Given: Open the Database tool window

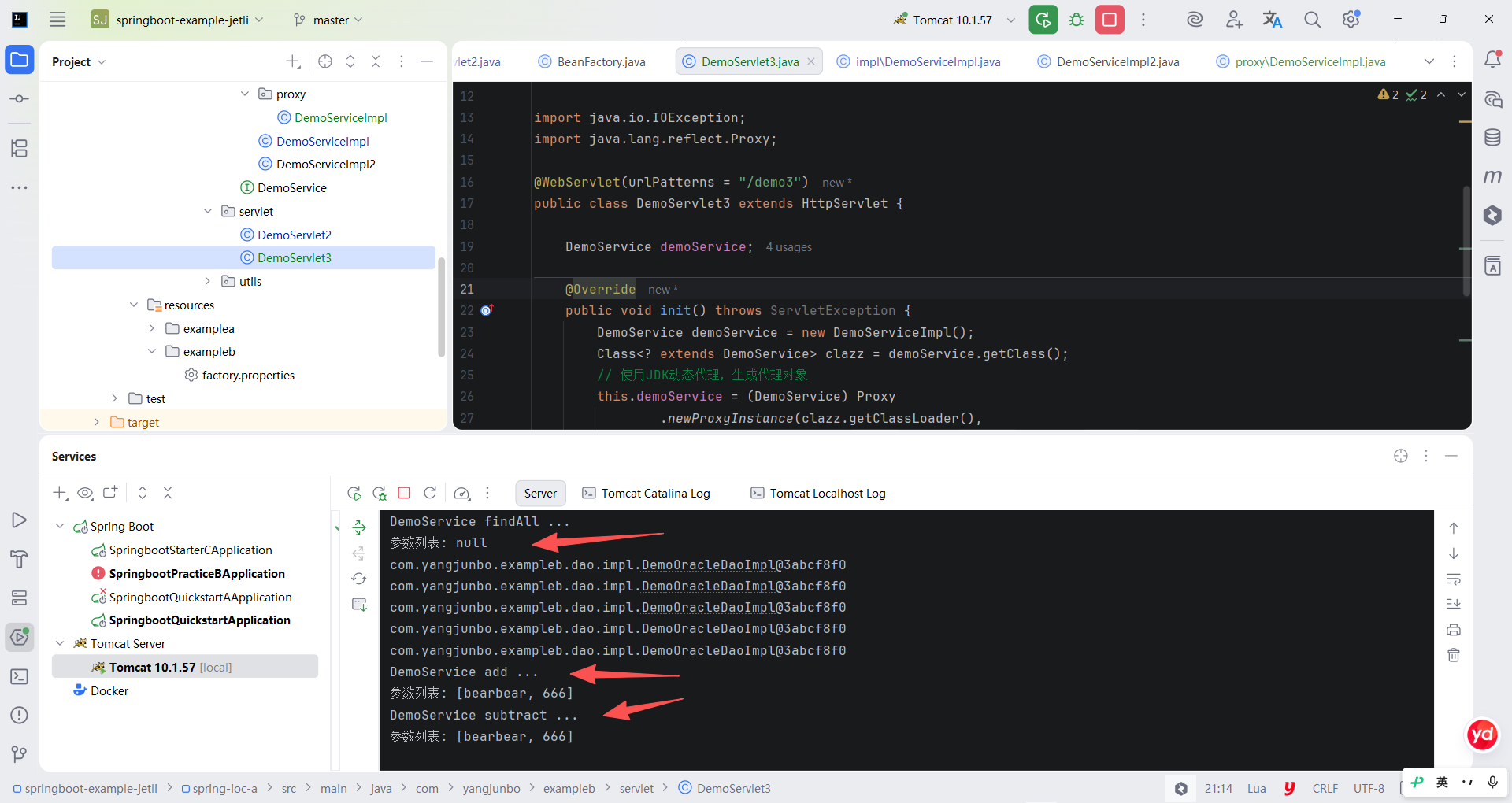Looking at the screenshot, I should [x=1492, y=138].
